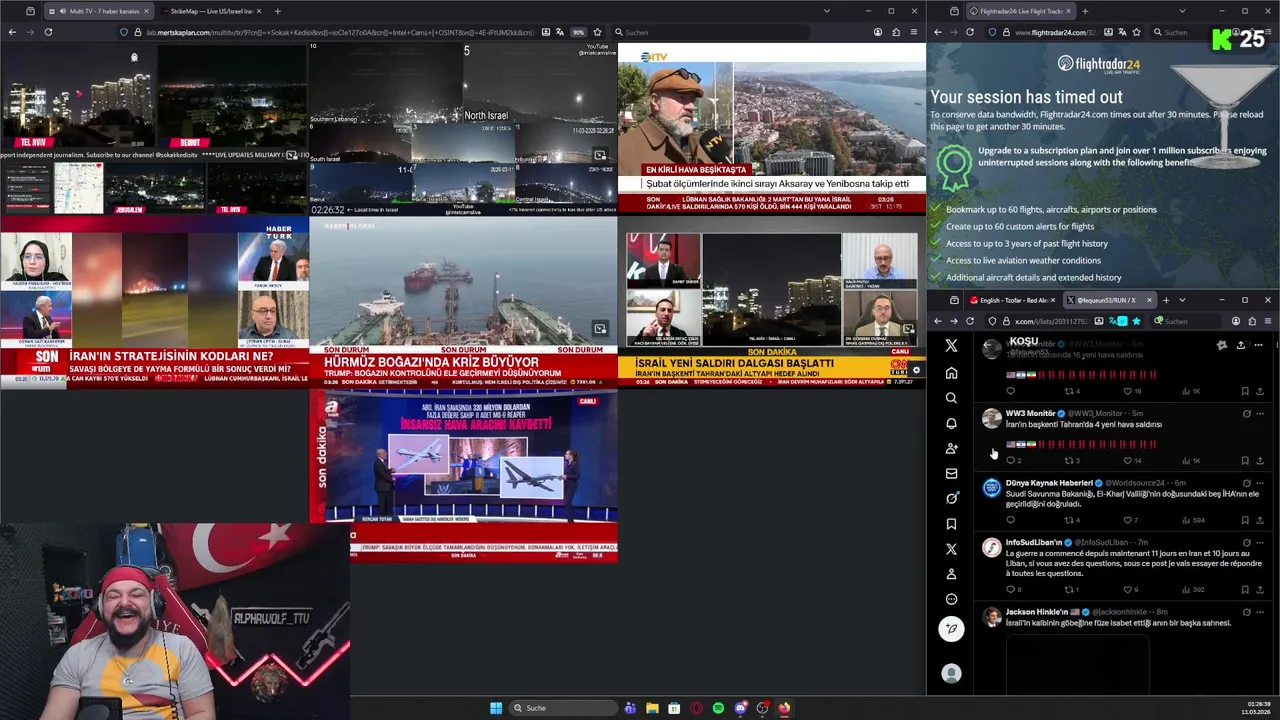Viewport: 1280px width, 720px height.
Task: Open Dünya Kaynak Haberleri profile link
Action: [1049, 483]
